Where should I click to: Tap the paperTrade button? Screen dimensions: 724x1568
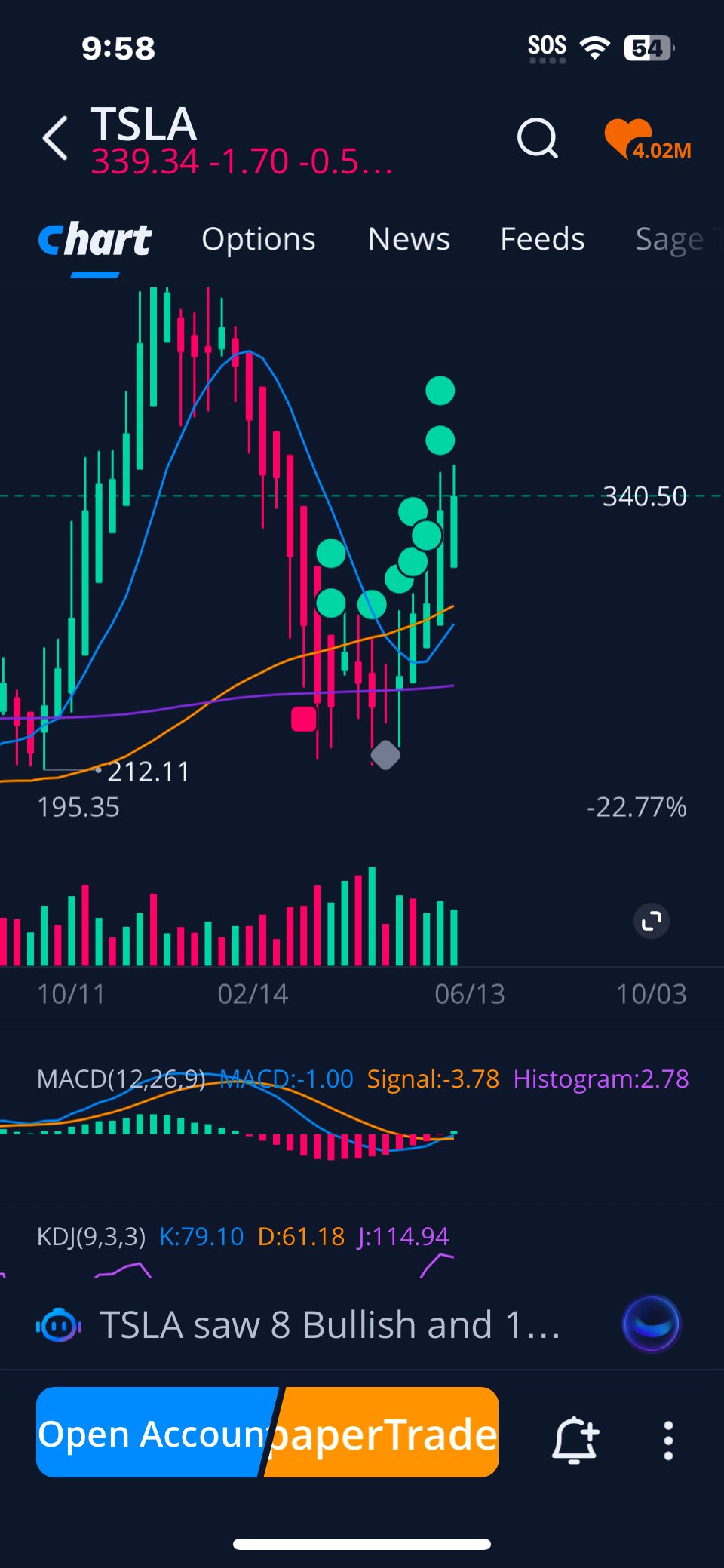click(383, 1432)
